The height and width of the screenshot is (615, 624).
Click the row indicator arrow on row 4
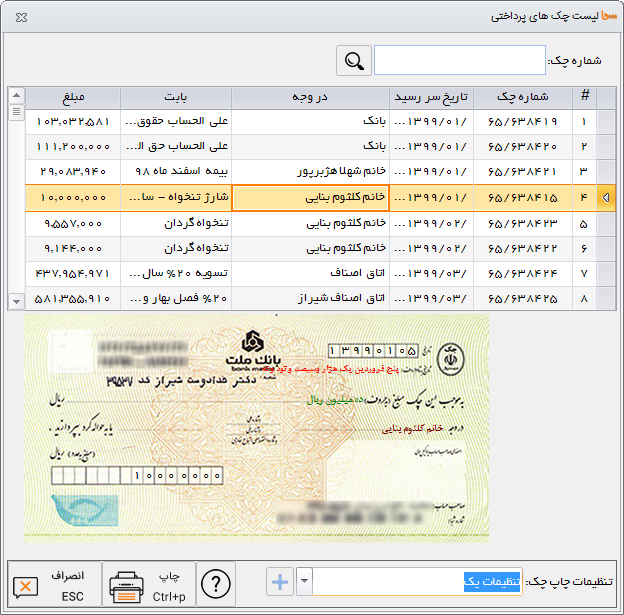(606, 198)
